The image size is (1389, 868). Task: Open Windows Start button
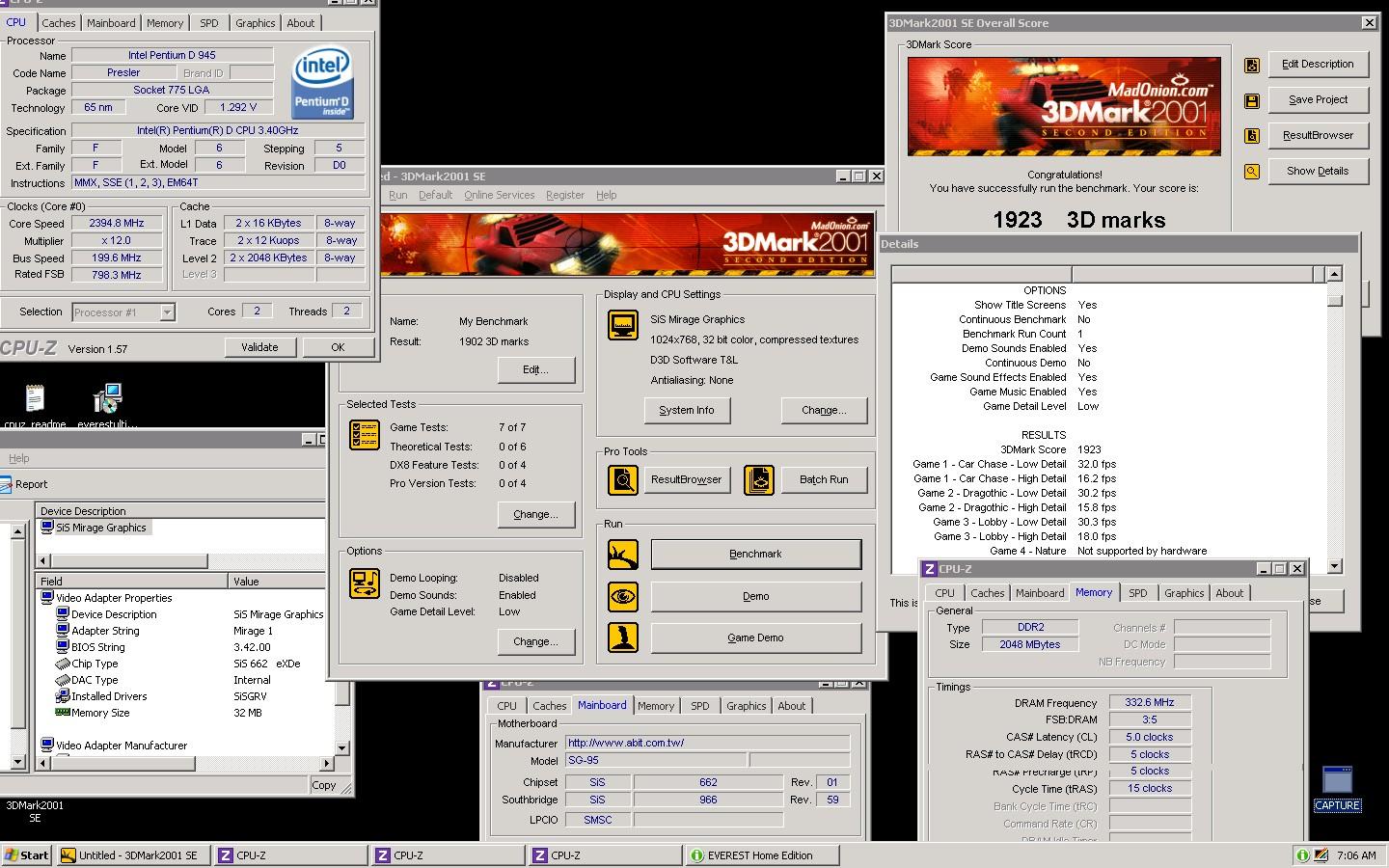coord(27,855)
